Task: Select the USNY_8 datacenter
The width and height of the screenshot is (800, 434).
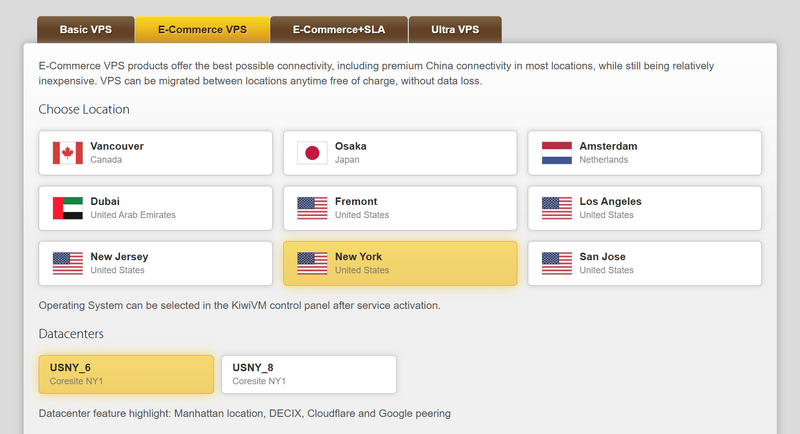Action: [309, 374]
